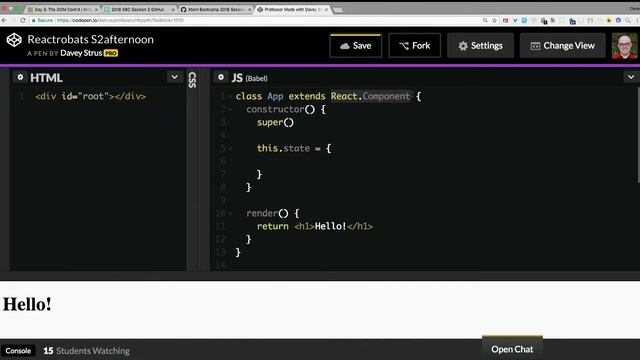This screenshot has height=360, width=640.
Task: Click JS editor vertical scrollbar
Action: tap(638, 135)
